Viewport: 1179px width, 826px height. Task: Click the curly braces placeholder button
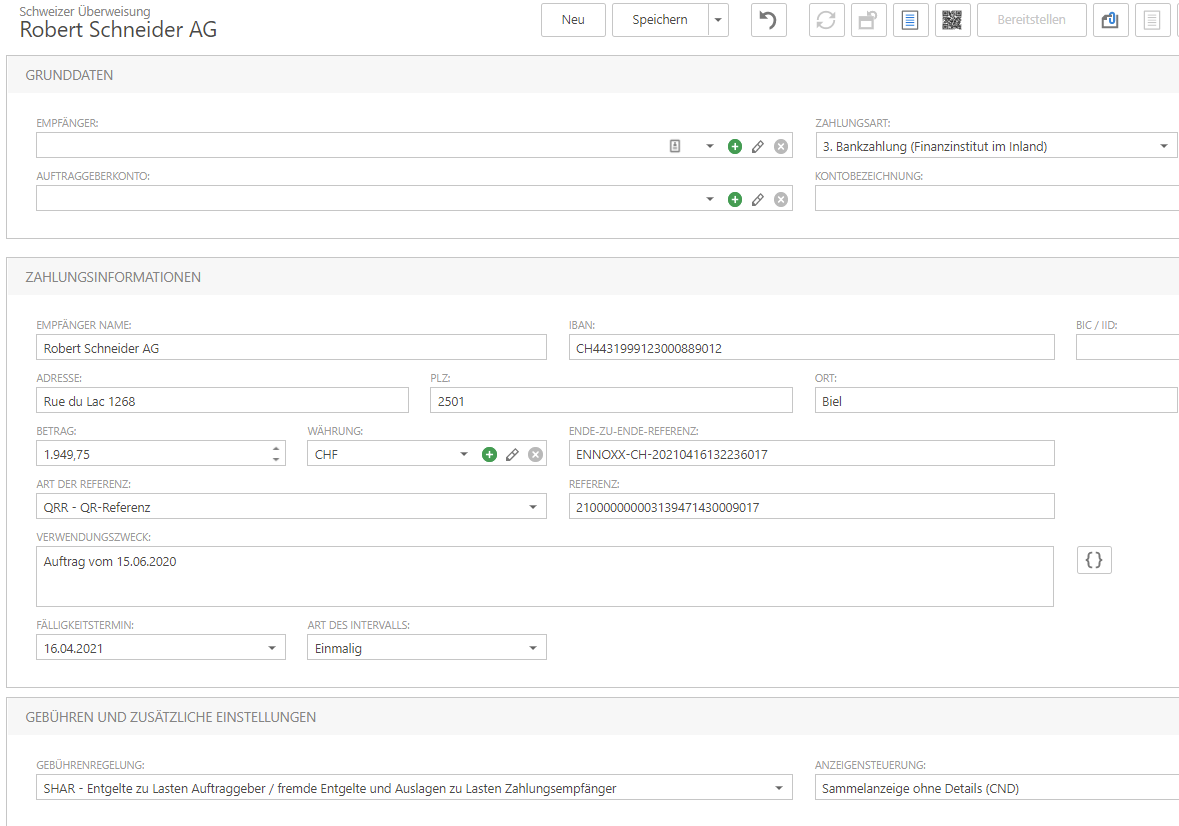pyautogui.click(x=1094, y=560)
